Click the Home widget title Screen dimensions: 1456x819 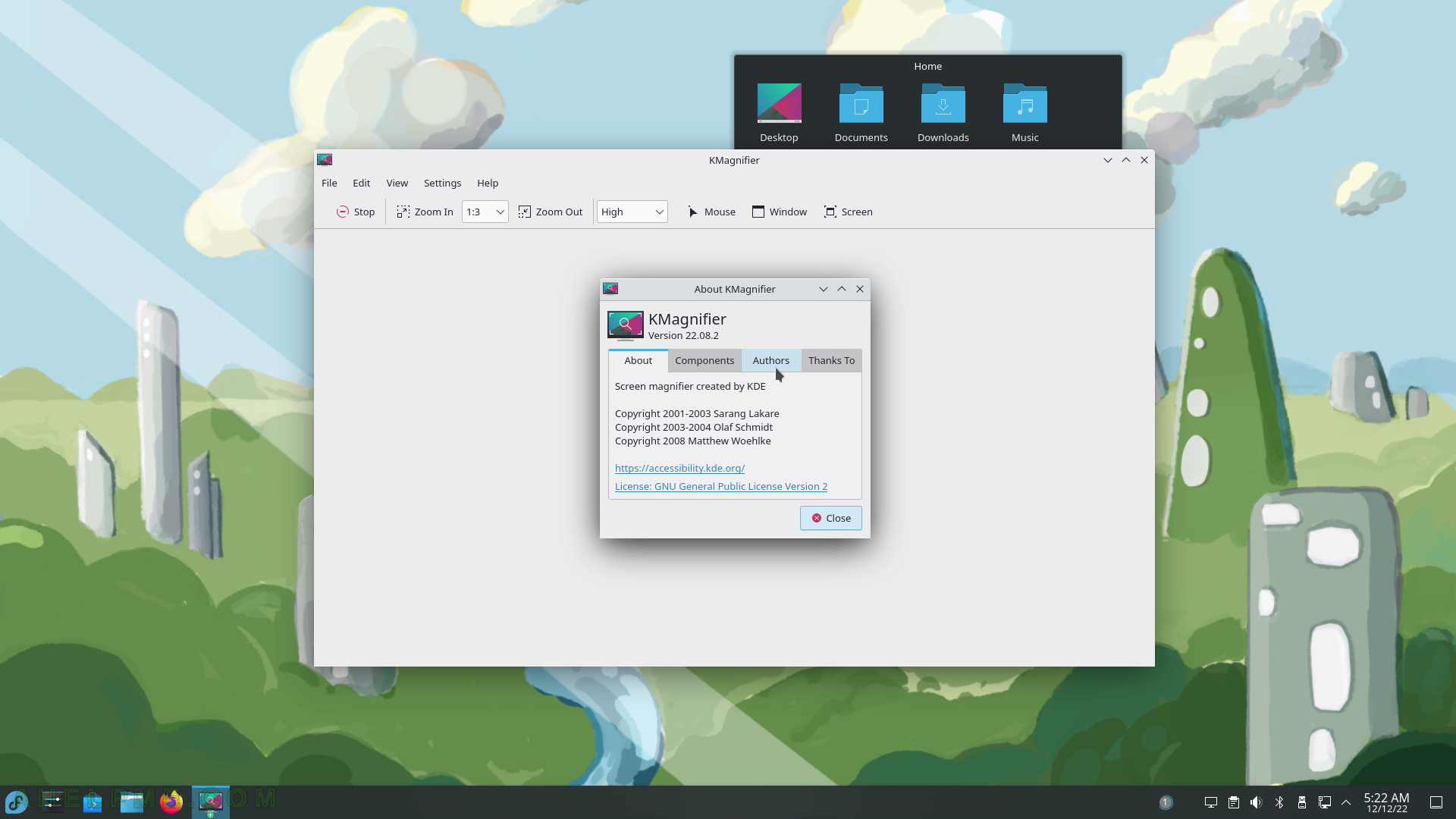927,66
